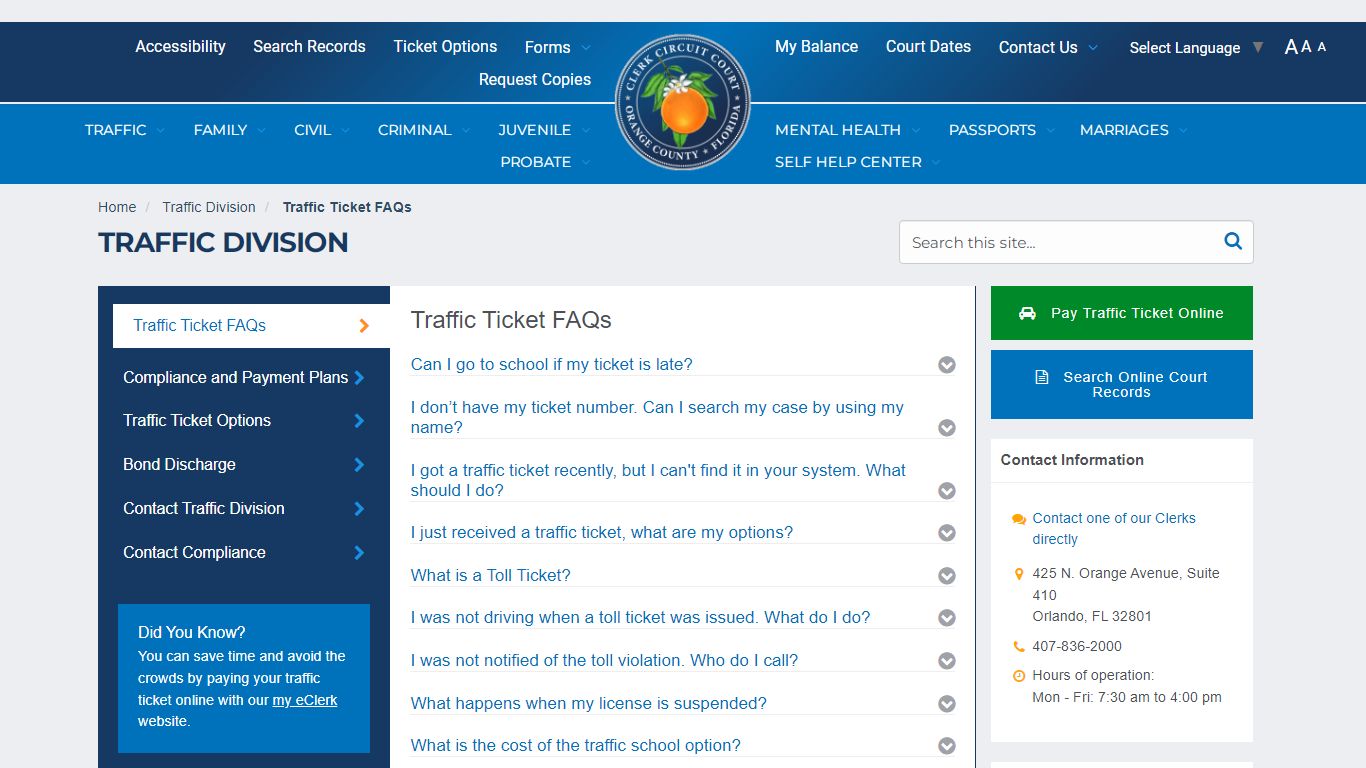Expand 'what are my options' FAQ chevron
The height and width of the screenshot is (768, 1366).
947,533
